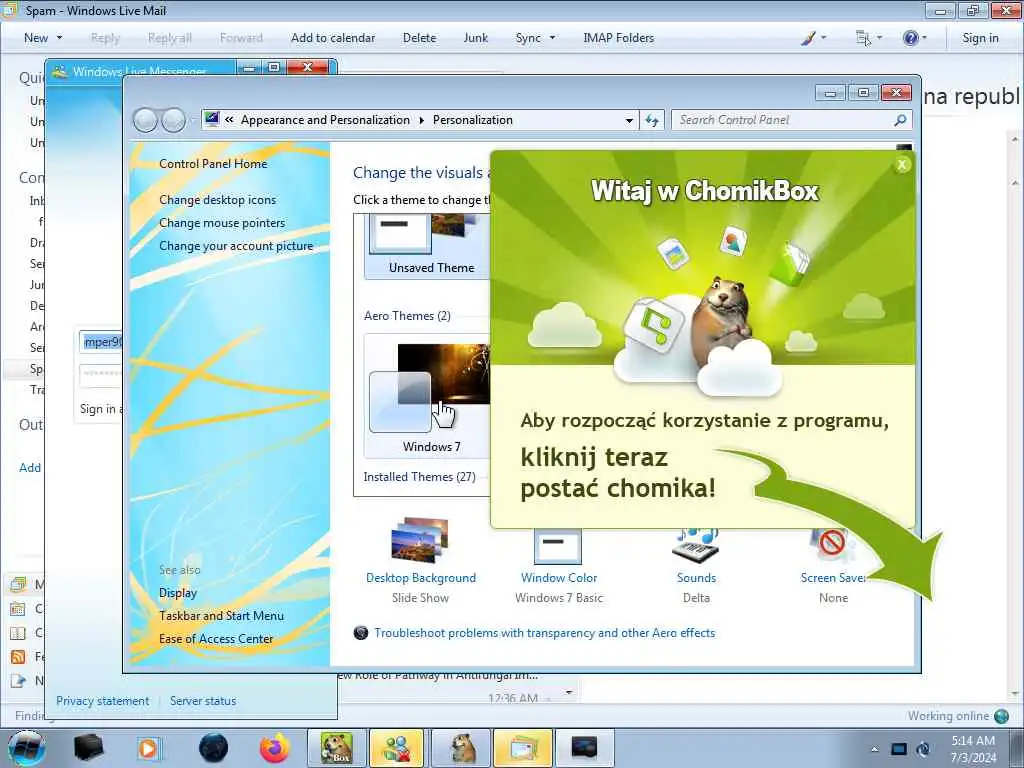
Task: Open Screen Saver settings icon
Action: click(x=832, y=546)
